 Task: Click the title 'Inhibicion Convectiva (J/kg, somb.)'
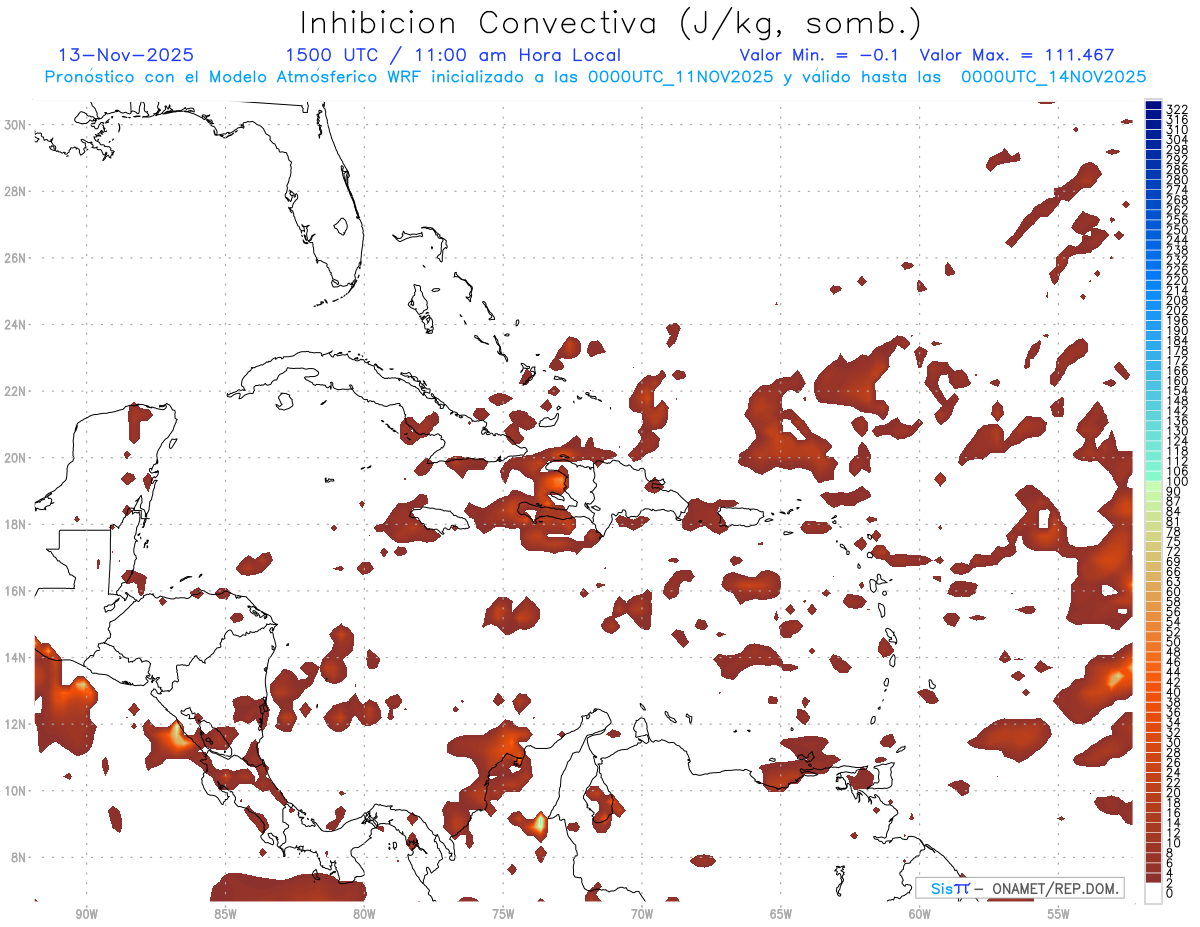pyautogui.click(x=610, y=24)
